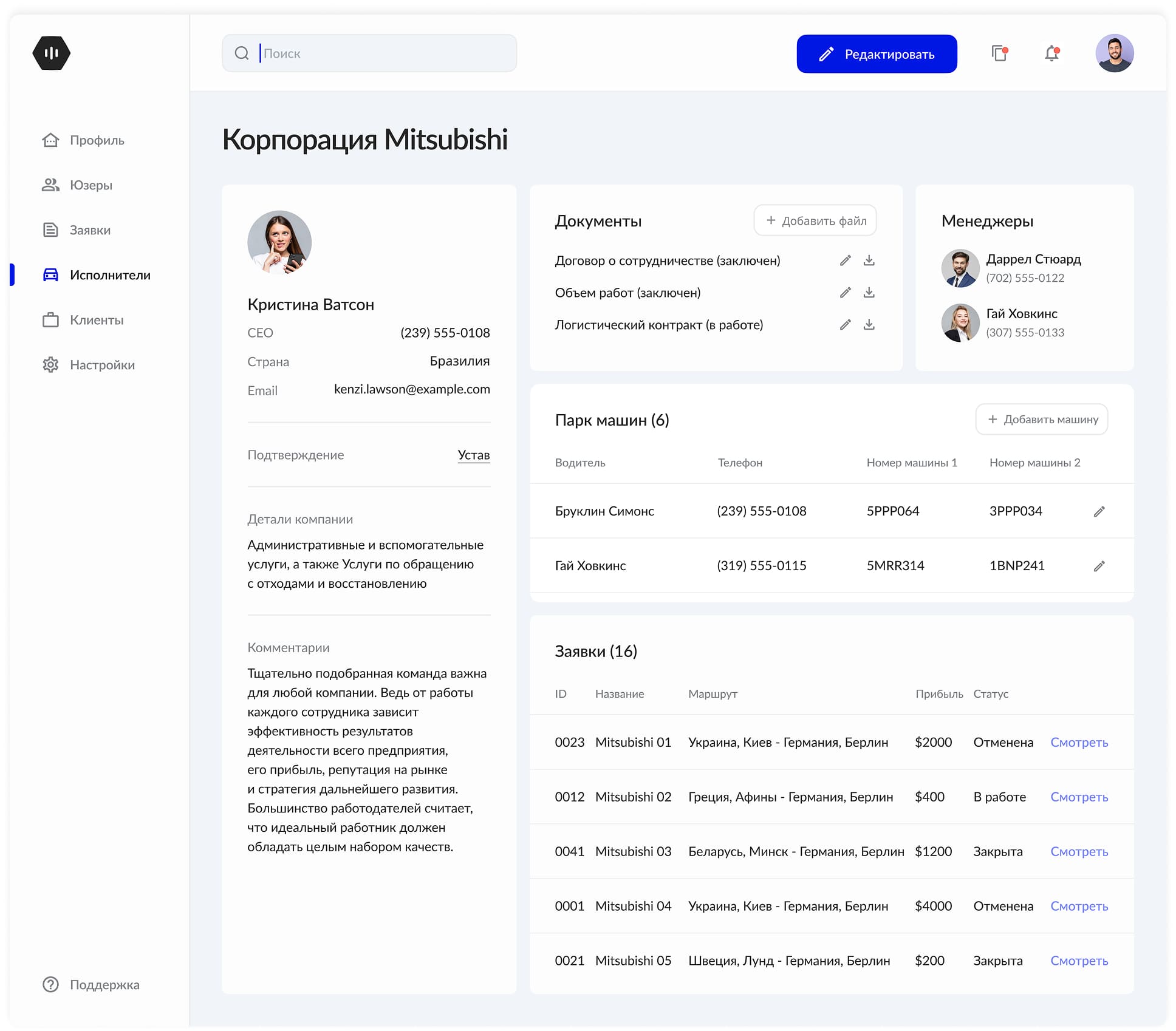Image resolution: width=1176 pixels, height=1031 pixels.
Task: Download the Объем работ document
Action: pos(869,293)
